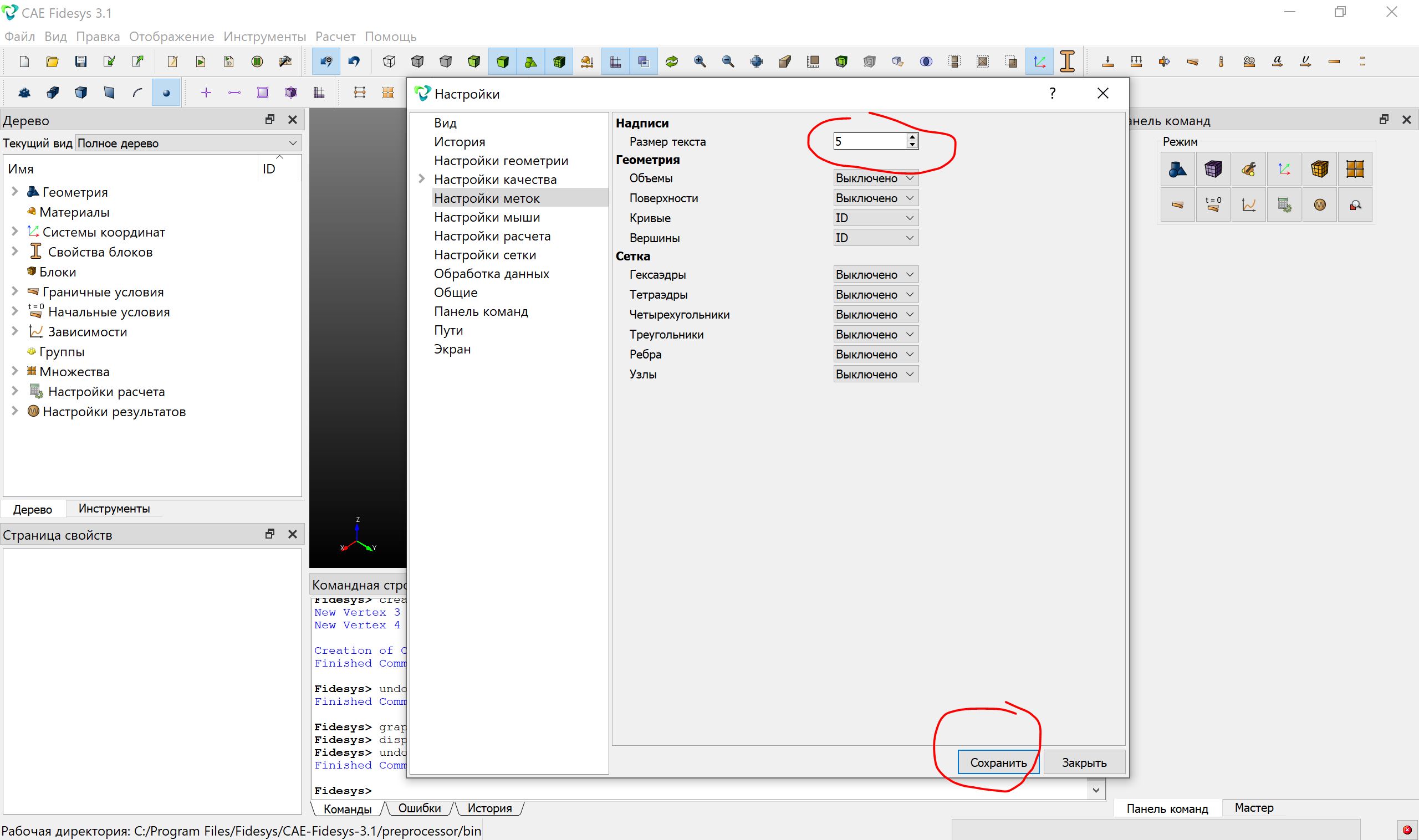Toggle the green meshed cube display button

tap(559, 62)
